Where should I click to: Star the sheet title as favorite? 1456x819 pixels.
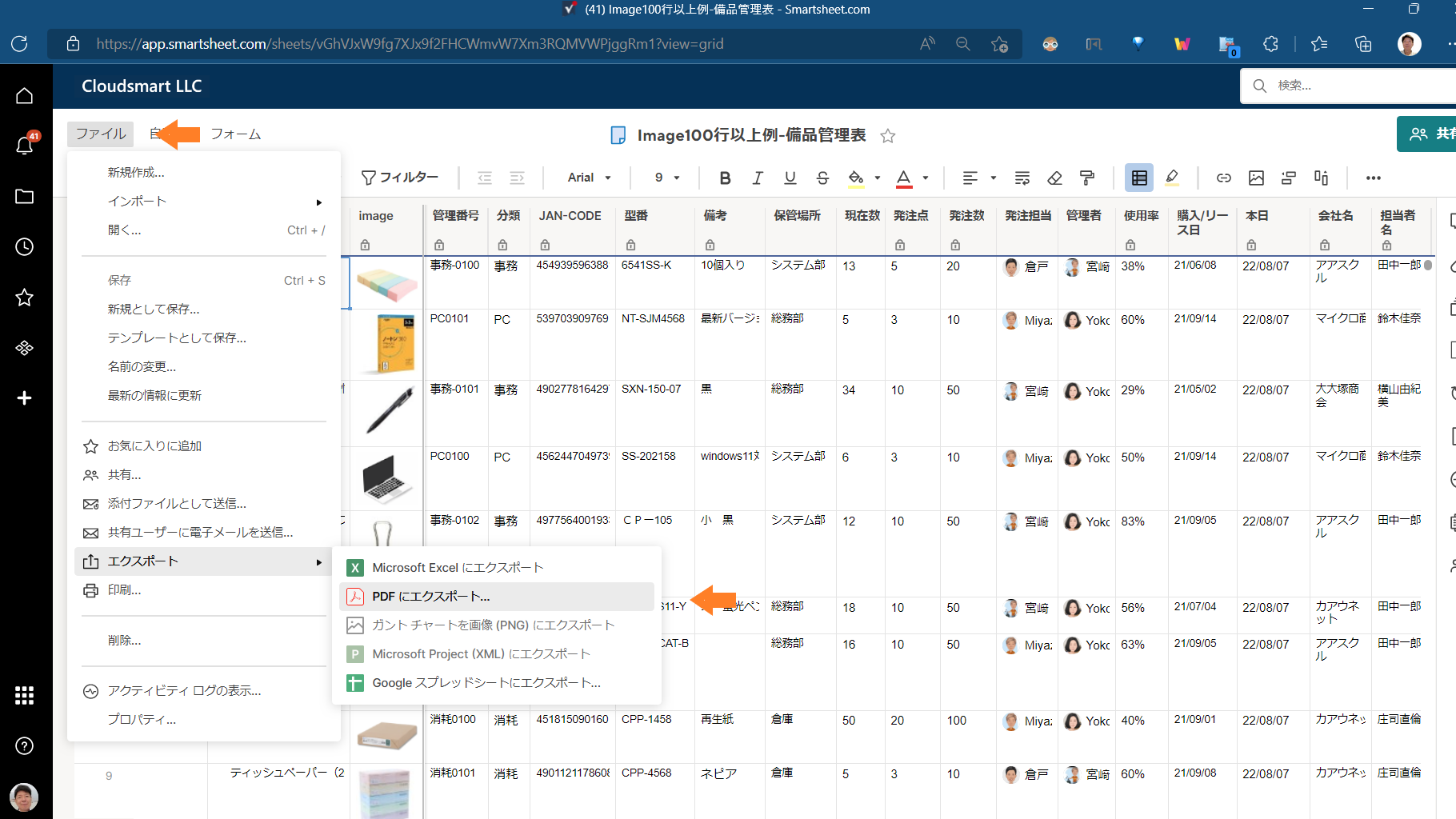pyautogui.click(x=888, y=136)
